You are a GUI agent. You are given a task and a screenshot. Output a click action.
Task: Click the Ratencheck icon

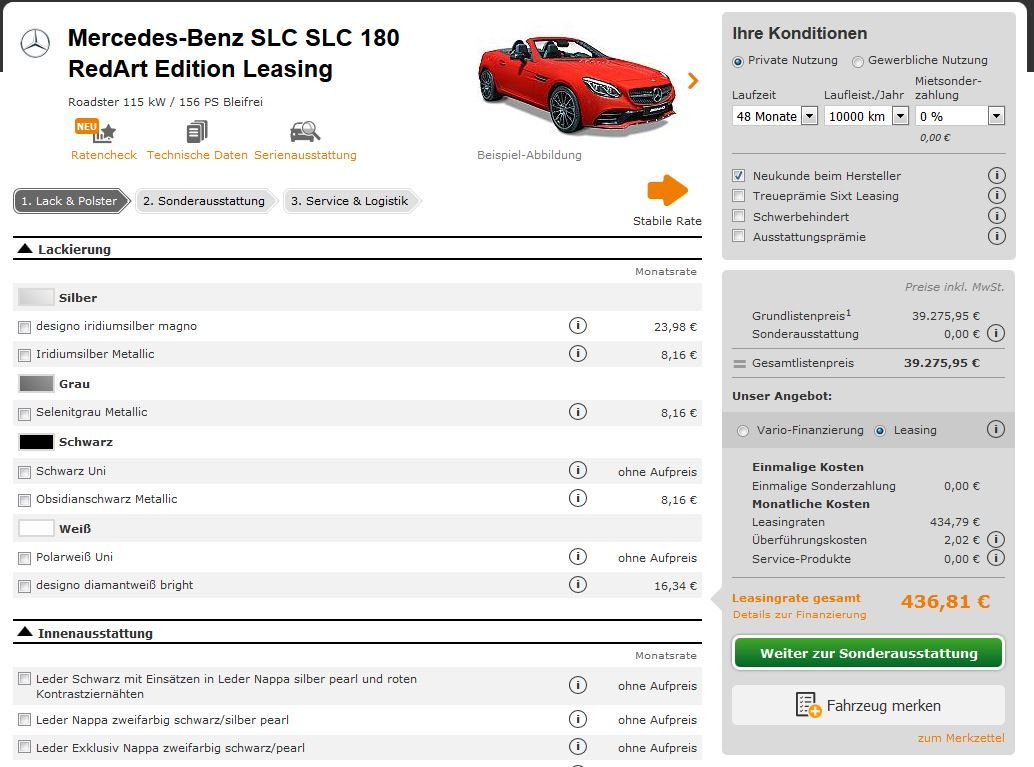[96, 131]
